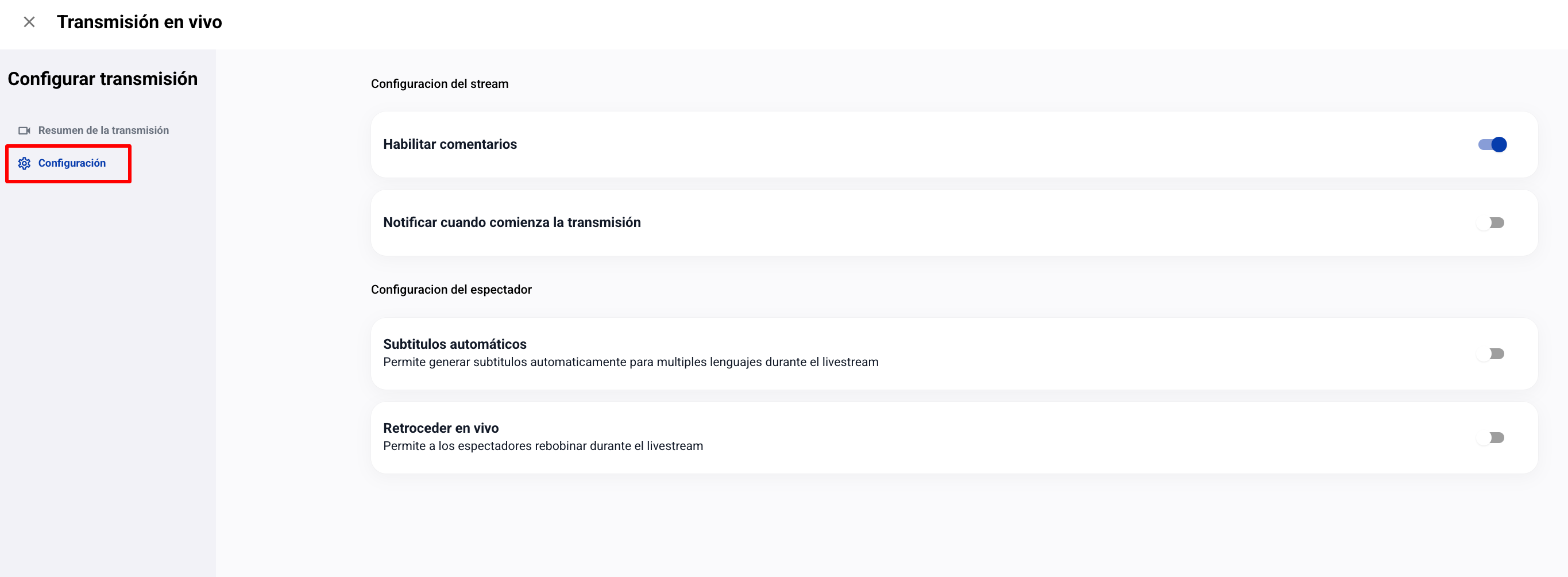Click the automatic subtitles description text

(x=631, y=362)
